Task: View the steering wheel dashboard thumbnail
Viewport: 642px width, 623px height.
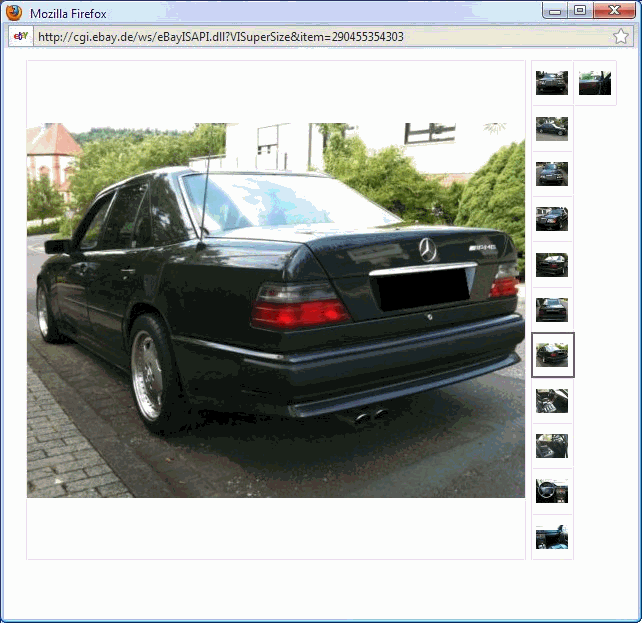Action: click(x=551, y=491)
